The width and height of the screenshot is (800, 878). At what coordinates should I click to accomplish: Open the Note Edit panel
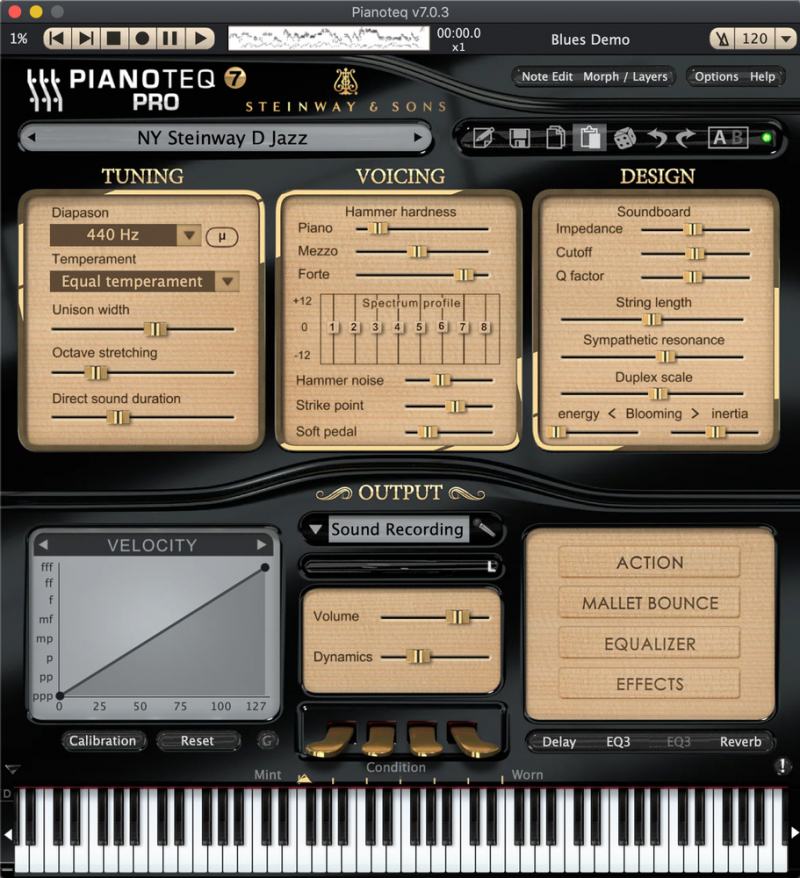pos(547,77)
